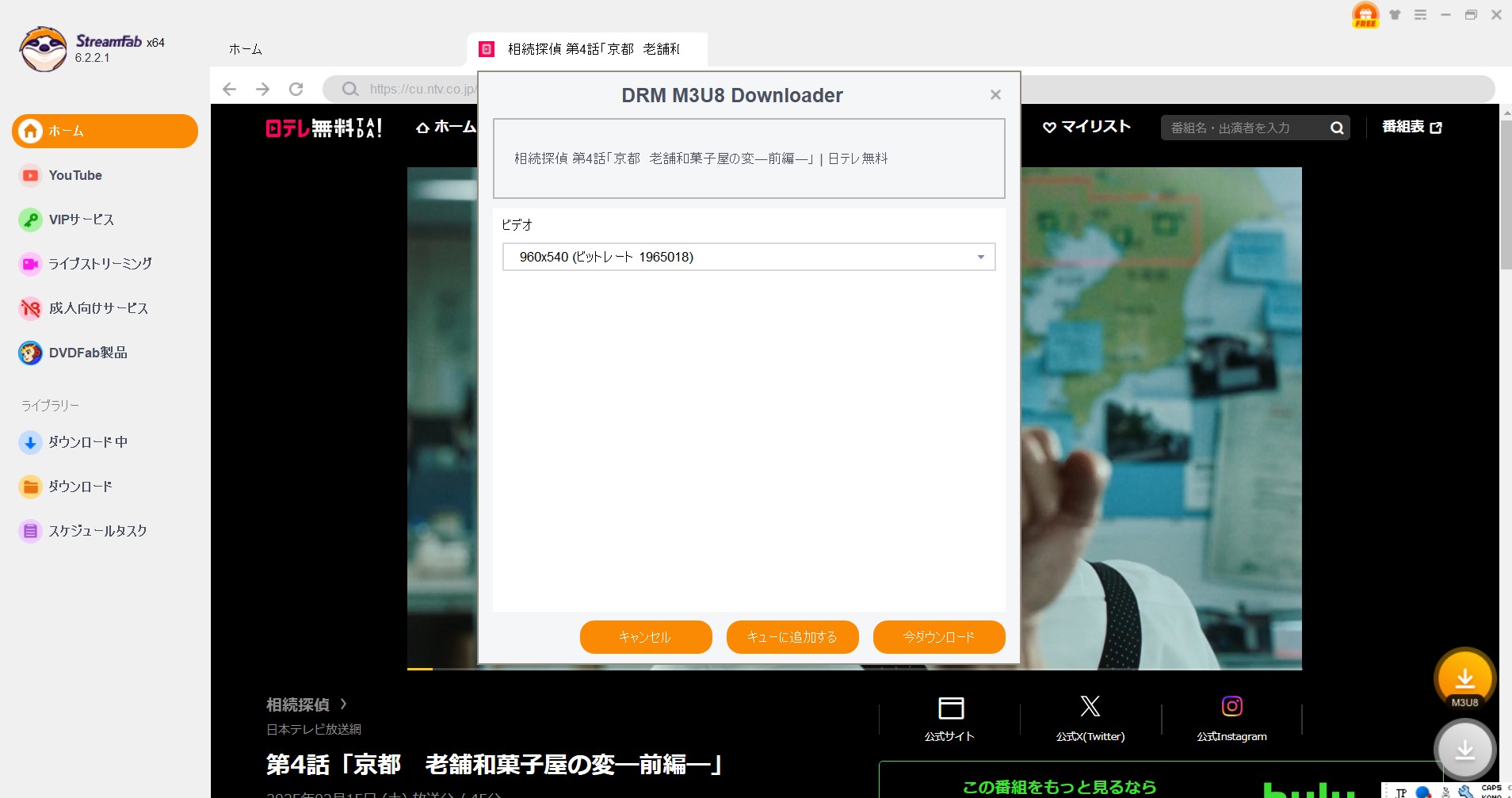This screenshot has height=798, width=1512.
Task: Click the purple scheduled tasks icon
Action: point(30,531)
